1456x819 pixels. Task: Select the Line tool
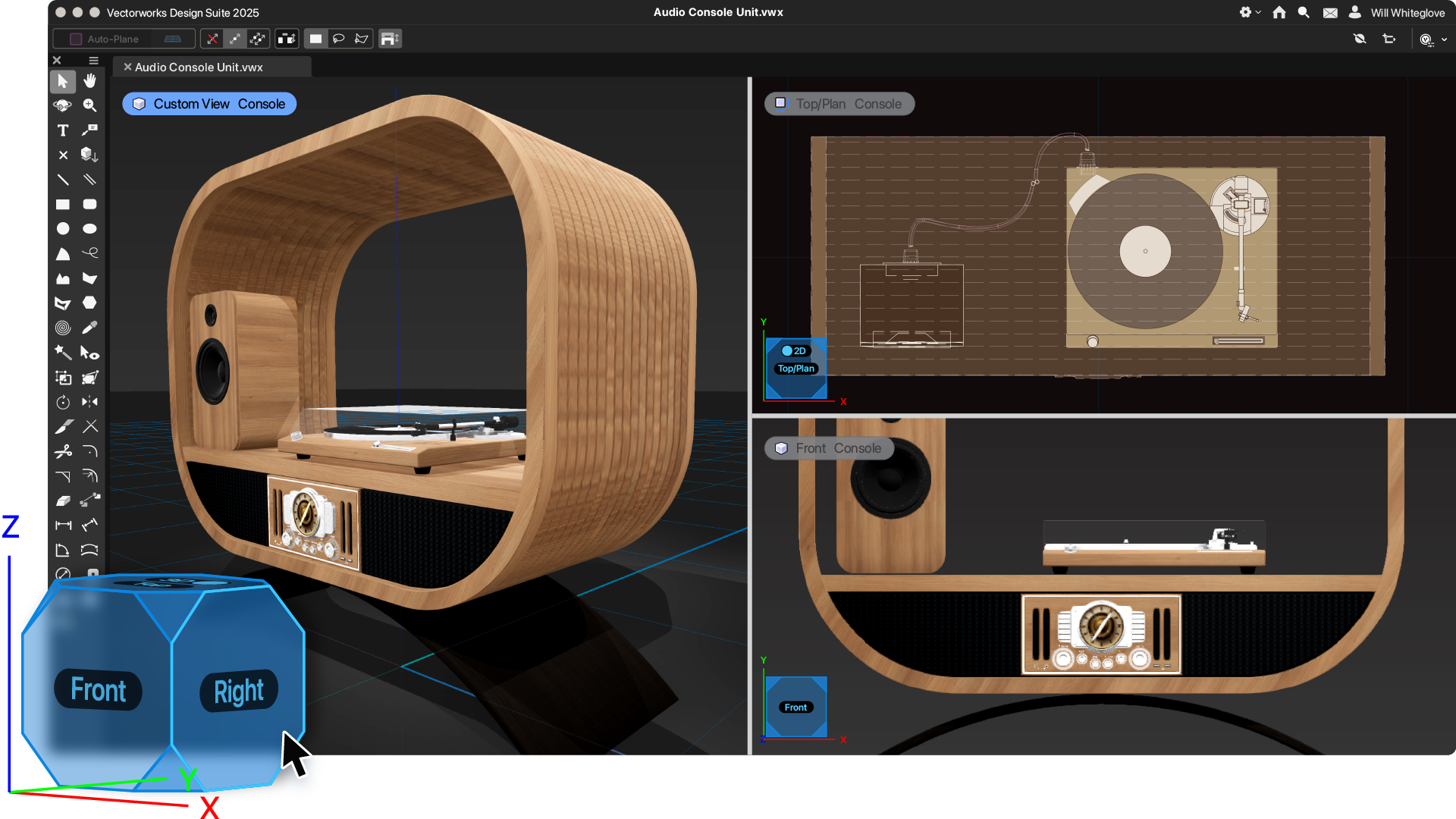(63, 180)
